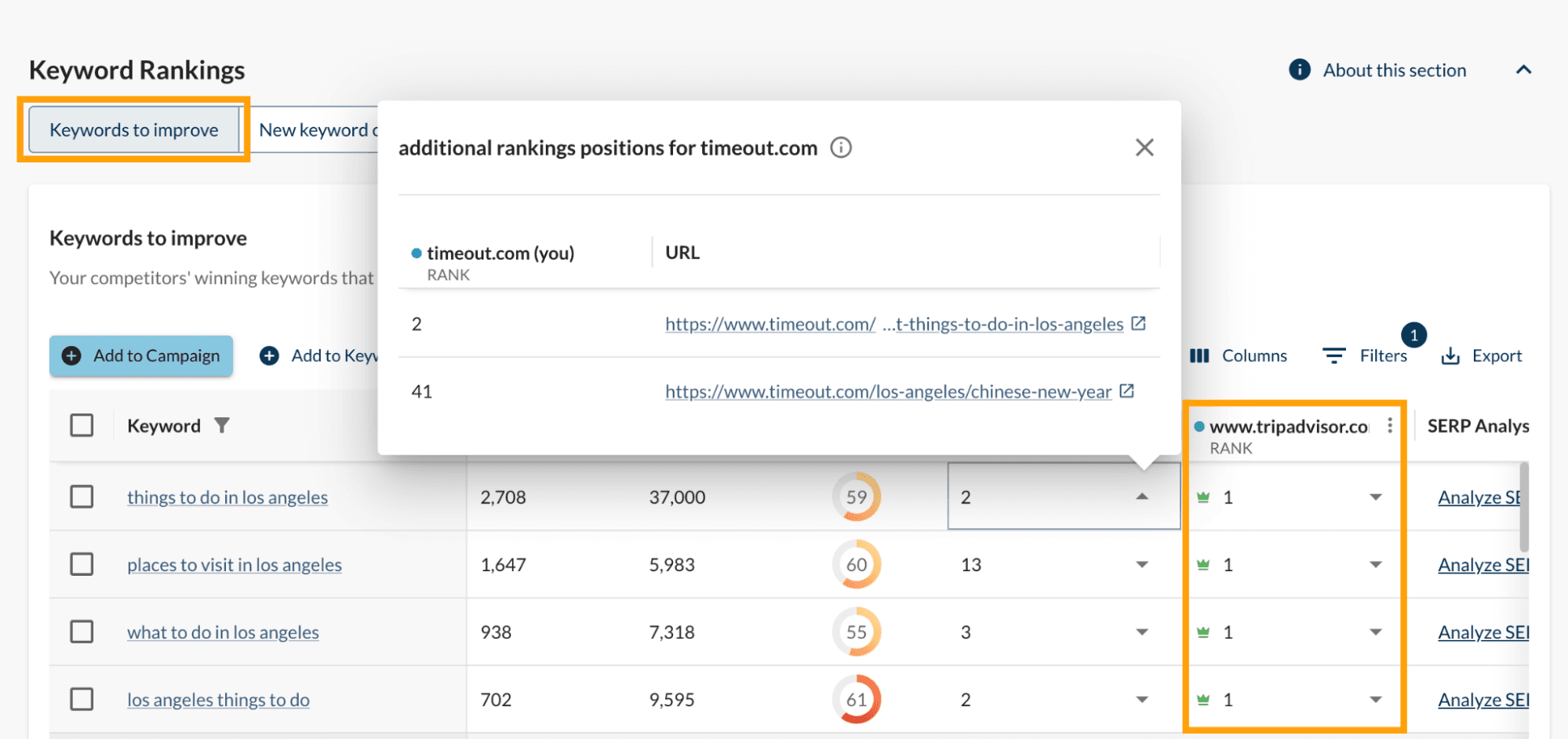
Task: Switch to the Keywords to improve tab
Action: tap(133, 129)
